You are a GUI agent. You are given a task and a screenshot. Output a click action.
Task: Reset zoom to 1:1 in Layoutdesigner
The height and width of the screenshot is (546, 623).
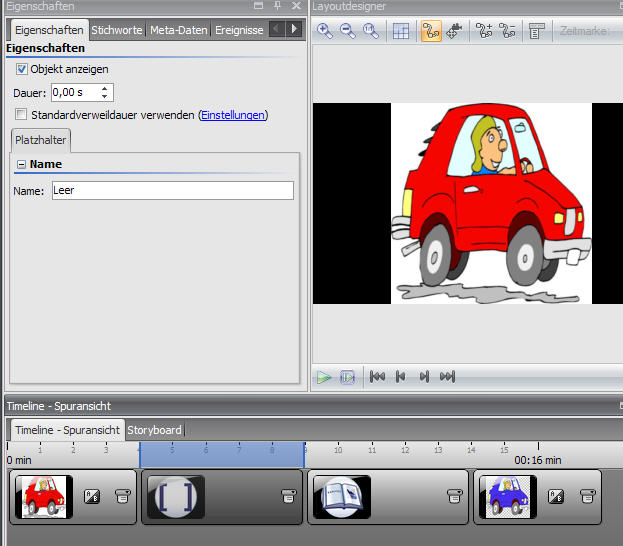pyautogui.click(x=370, y=31)
